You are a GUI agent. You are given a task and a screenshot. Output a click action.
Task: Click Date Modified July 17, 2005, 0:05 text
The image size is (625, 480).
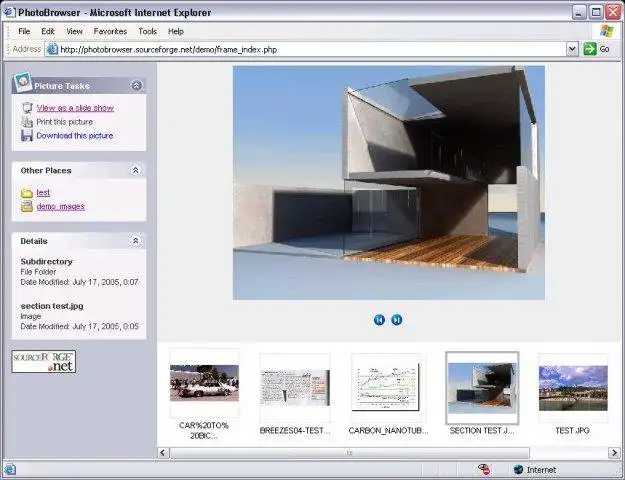(x=79, y=326)
